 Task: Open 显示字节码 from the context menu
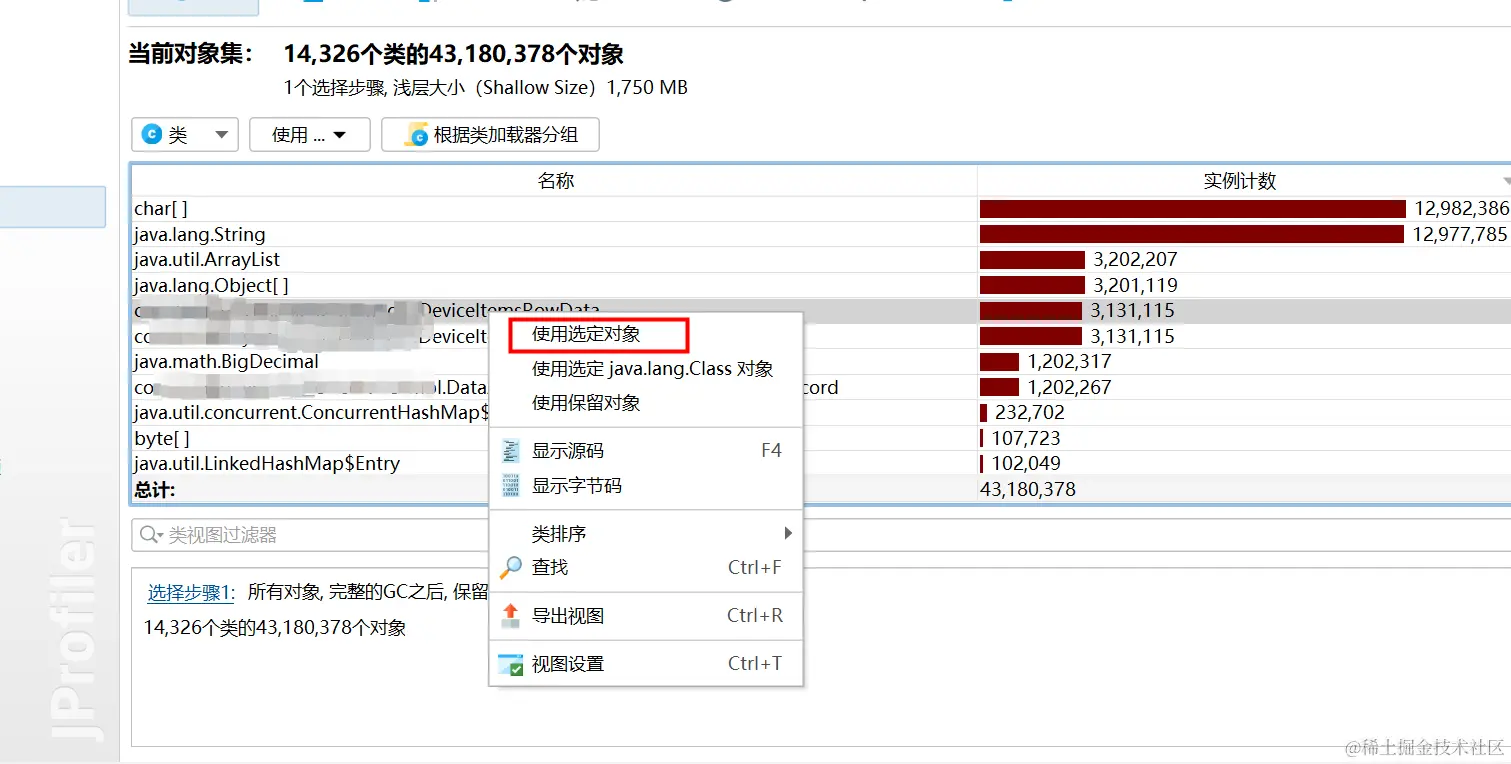(646, 486)
